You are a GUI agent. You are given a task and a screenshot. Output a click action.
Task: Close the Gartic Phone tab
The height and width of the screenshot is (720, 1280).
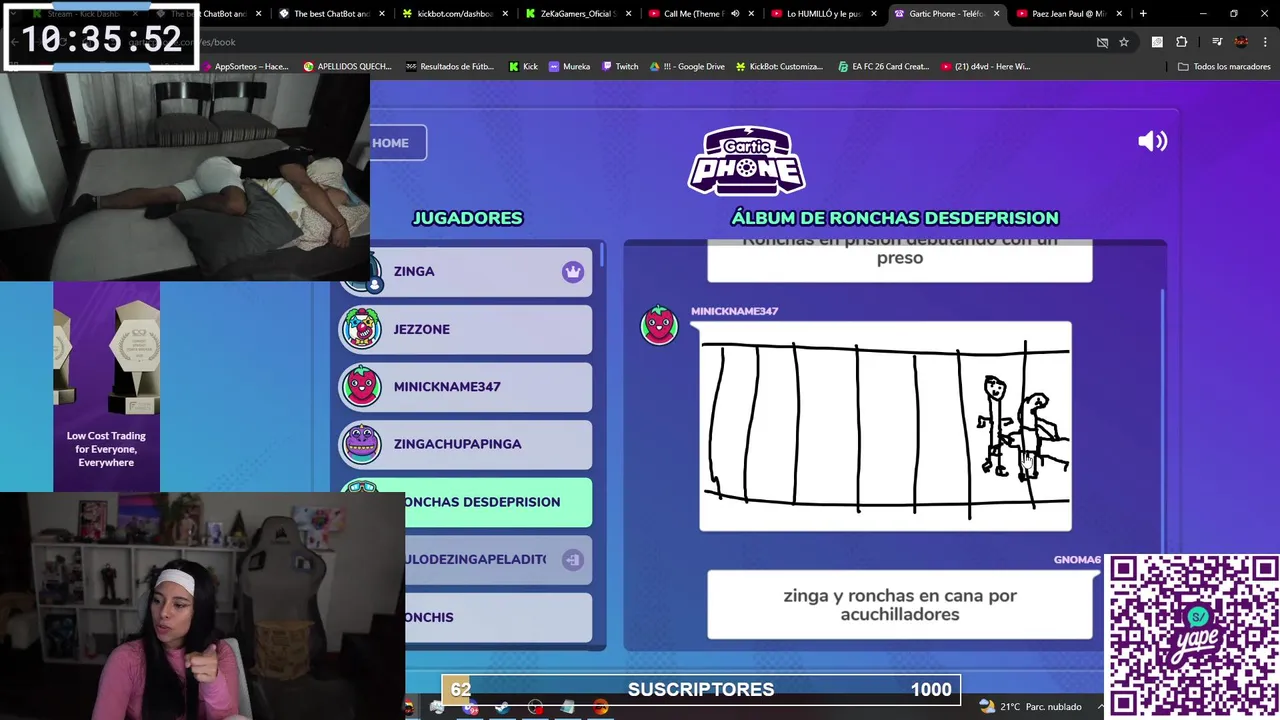point(996,14)
